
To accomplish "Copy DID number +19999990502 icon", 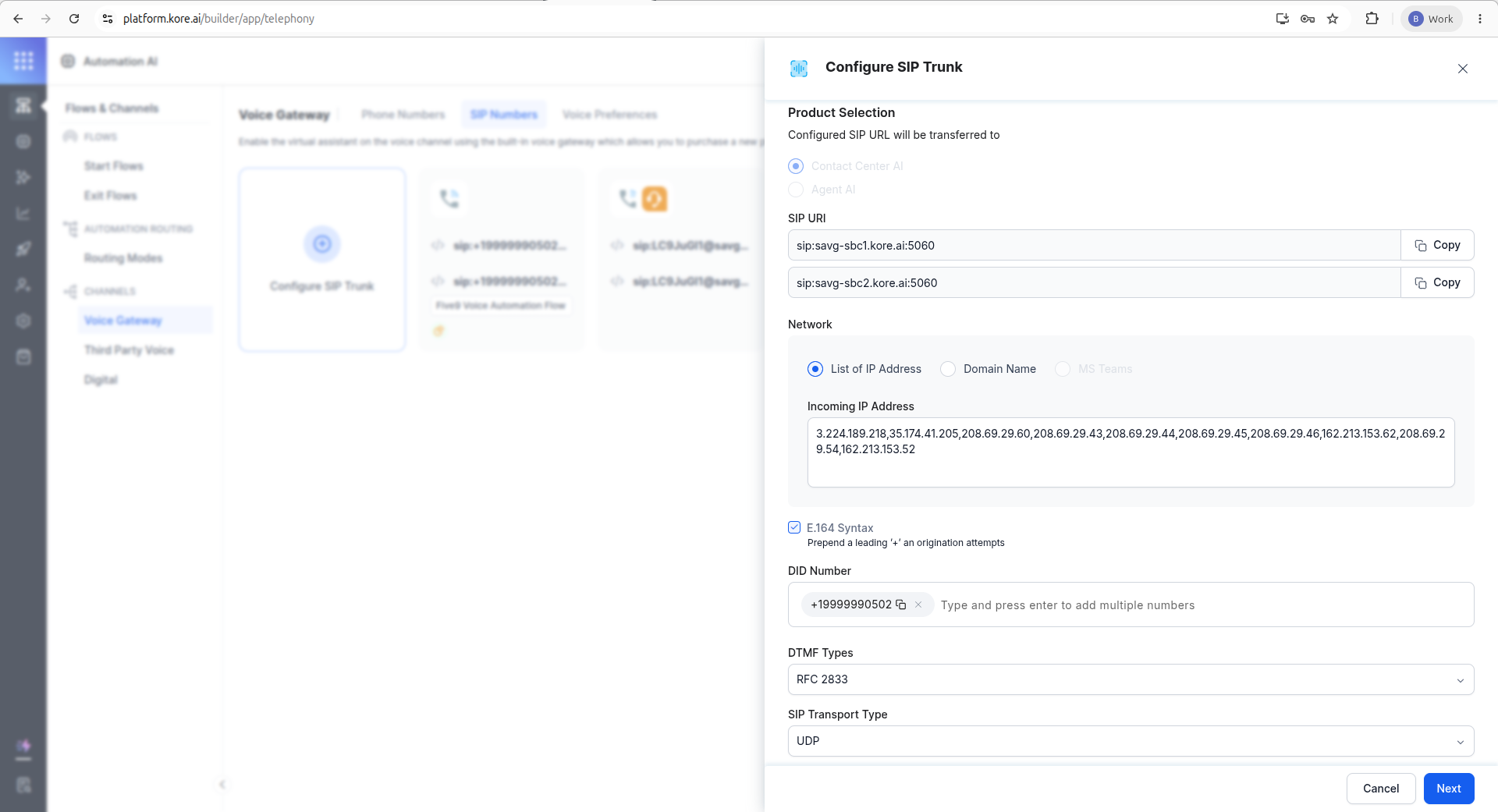I will coord(901,605).
